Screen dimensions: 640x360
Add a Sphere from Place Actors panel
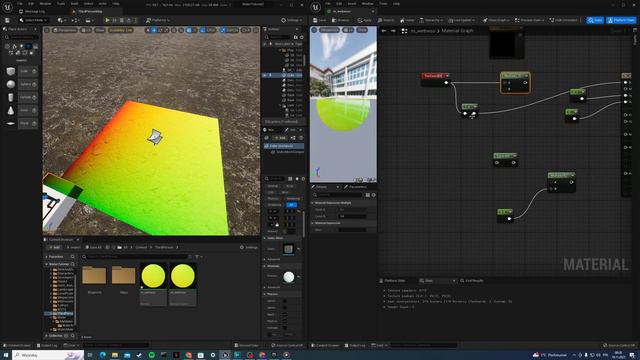22,84
